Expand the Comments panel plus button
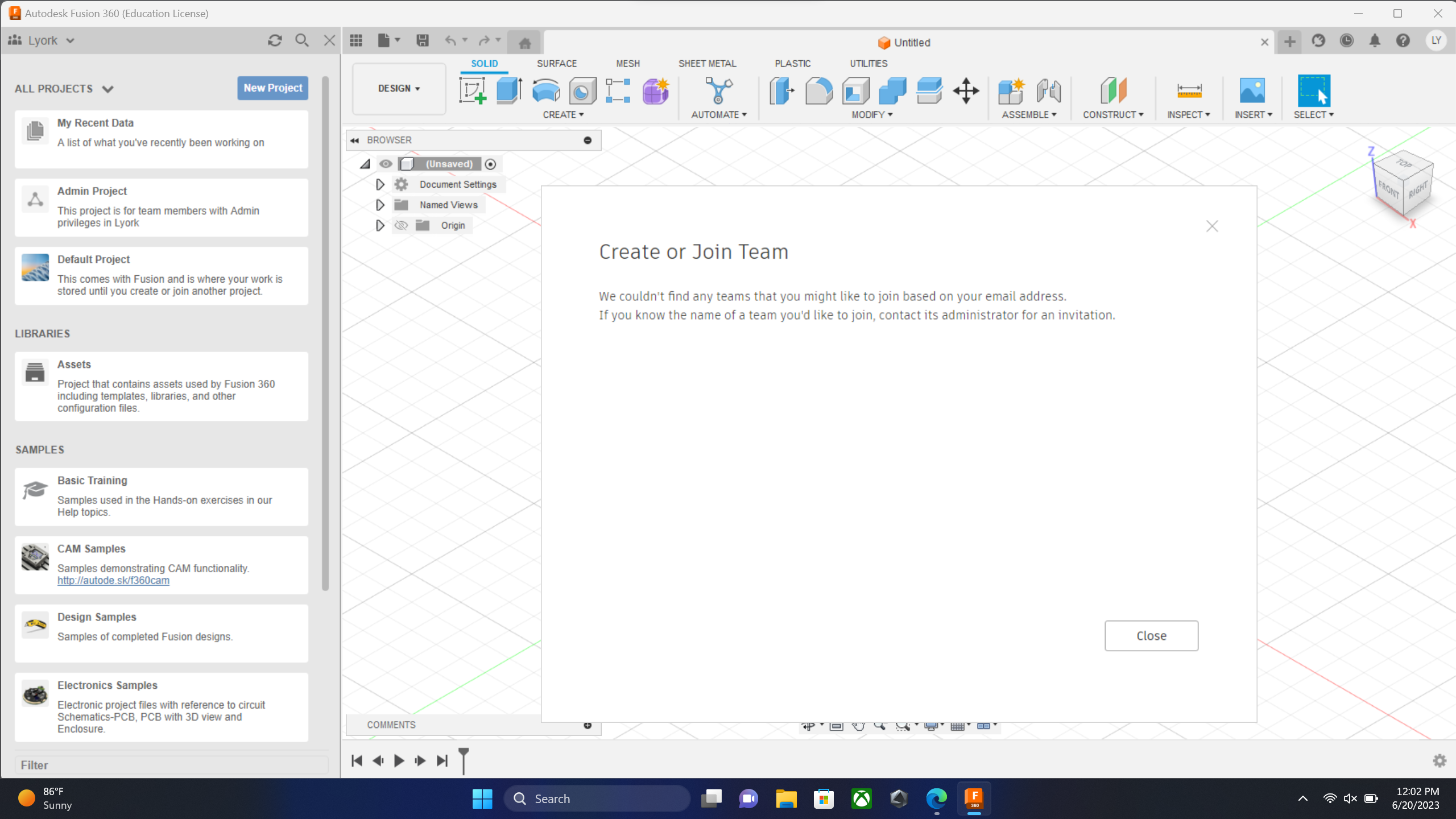The width and height of the screenshot is (1456, 819). (x=588, y=725)
